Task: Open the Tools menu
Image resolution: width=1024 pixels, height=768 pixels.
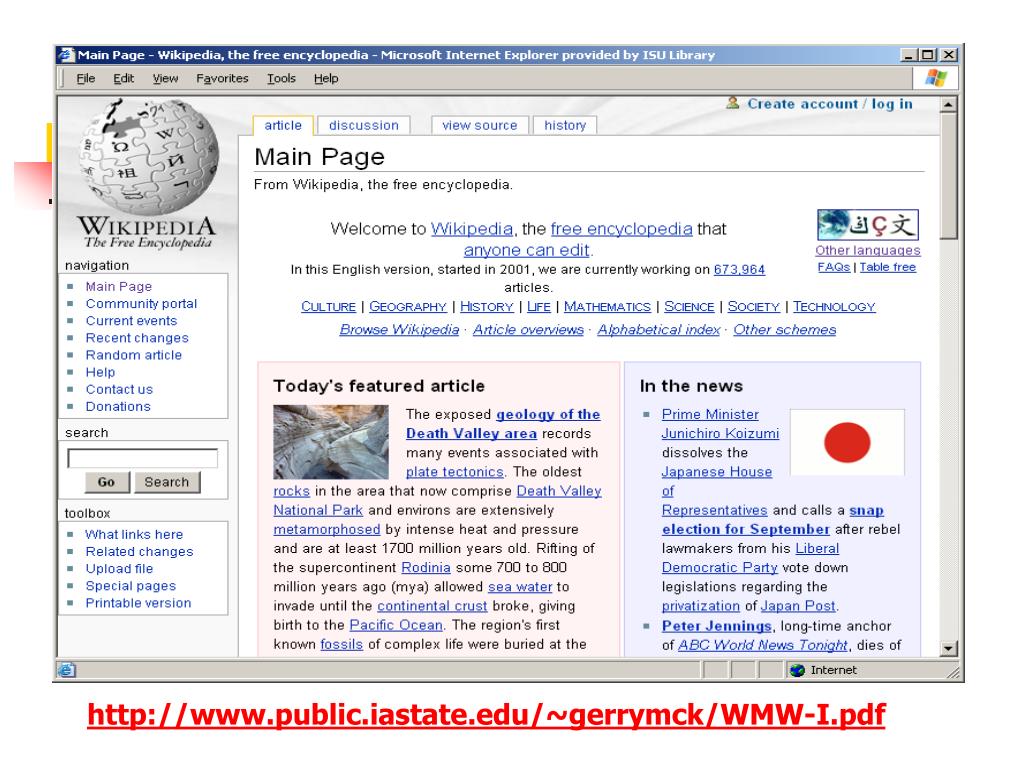Action: coord(281,78)
